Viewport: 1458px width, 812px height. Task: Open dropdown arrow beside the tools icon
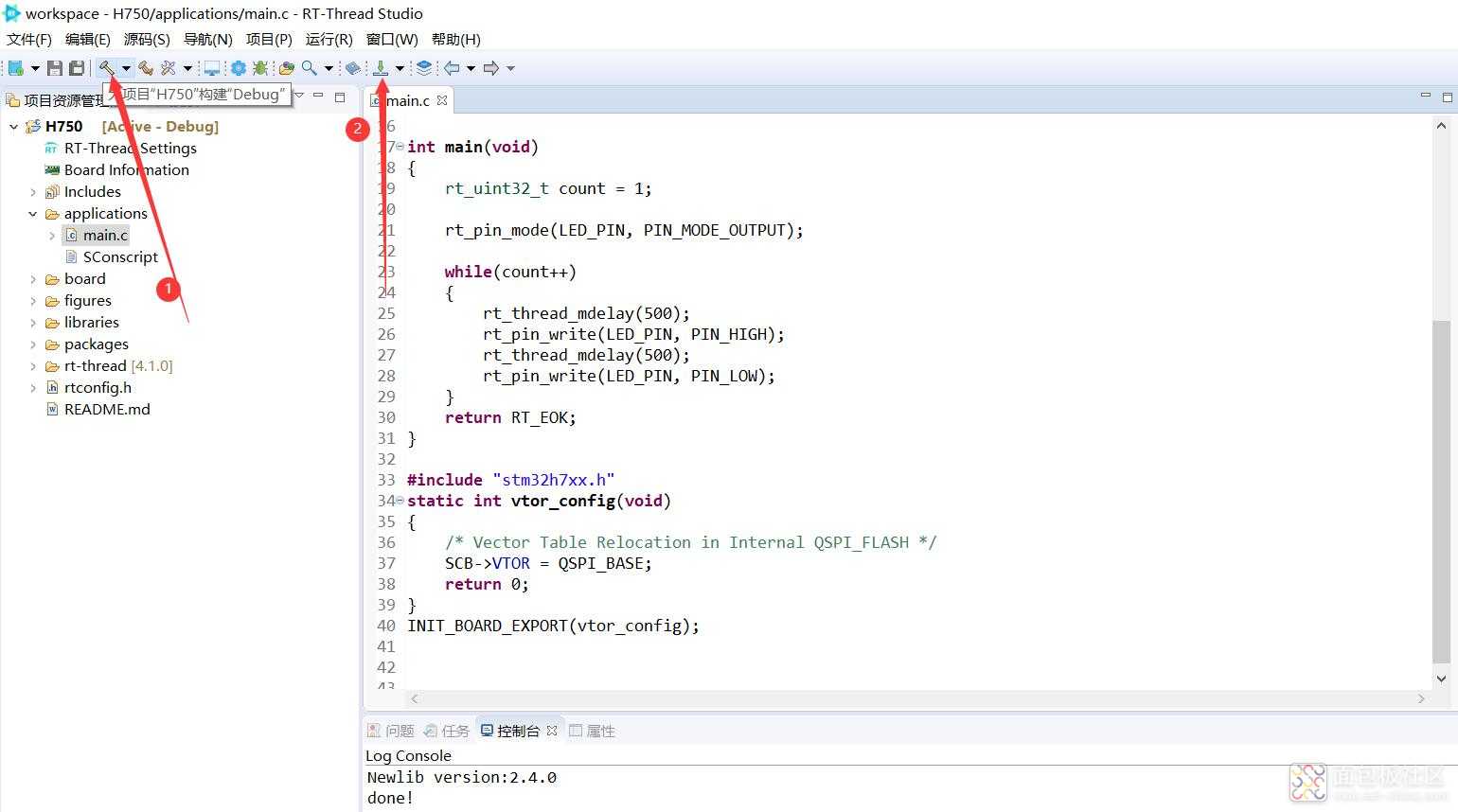pos(187,68)
